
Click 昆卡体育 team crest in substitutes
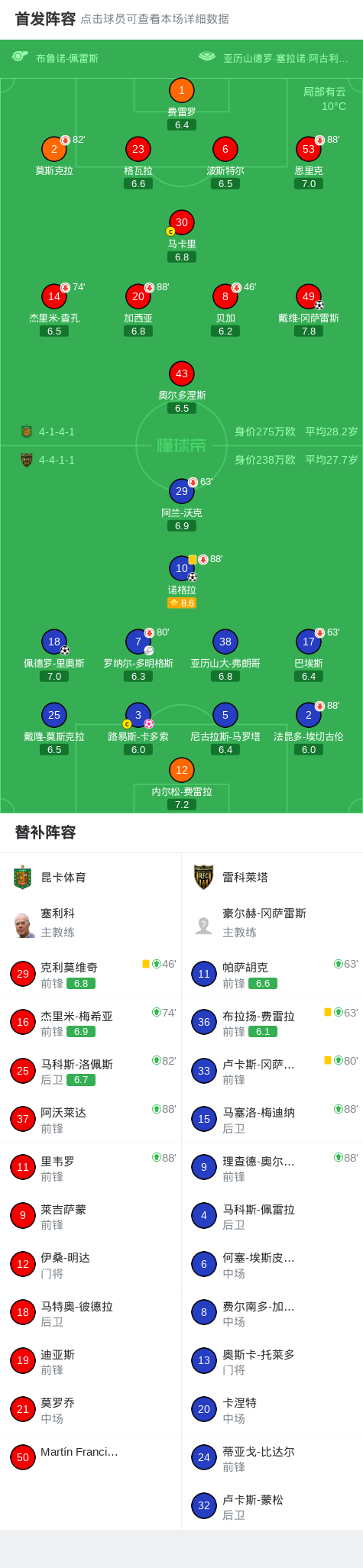[22, 878]
